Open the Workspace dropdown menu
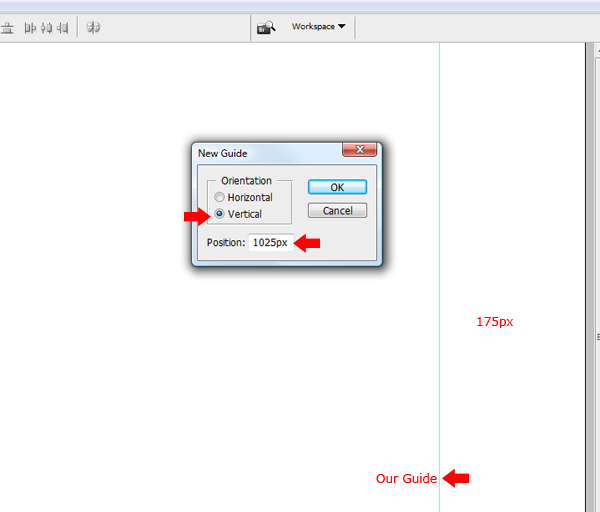Screen dimensions: 600x512 pos(318,26)
